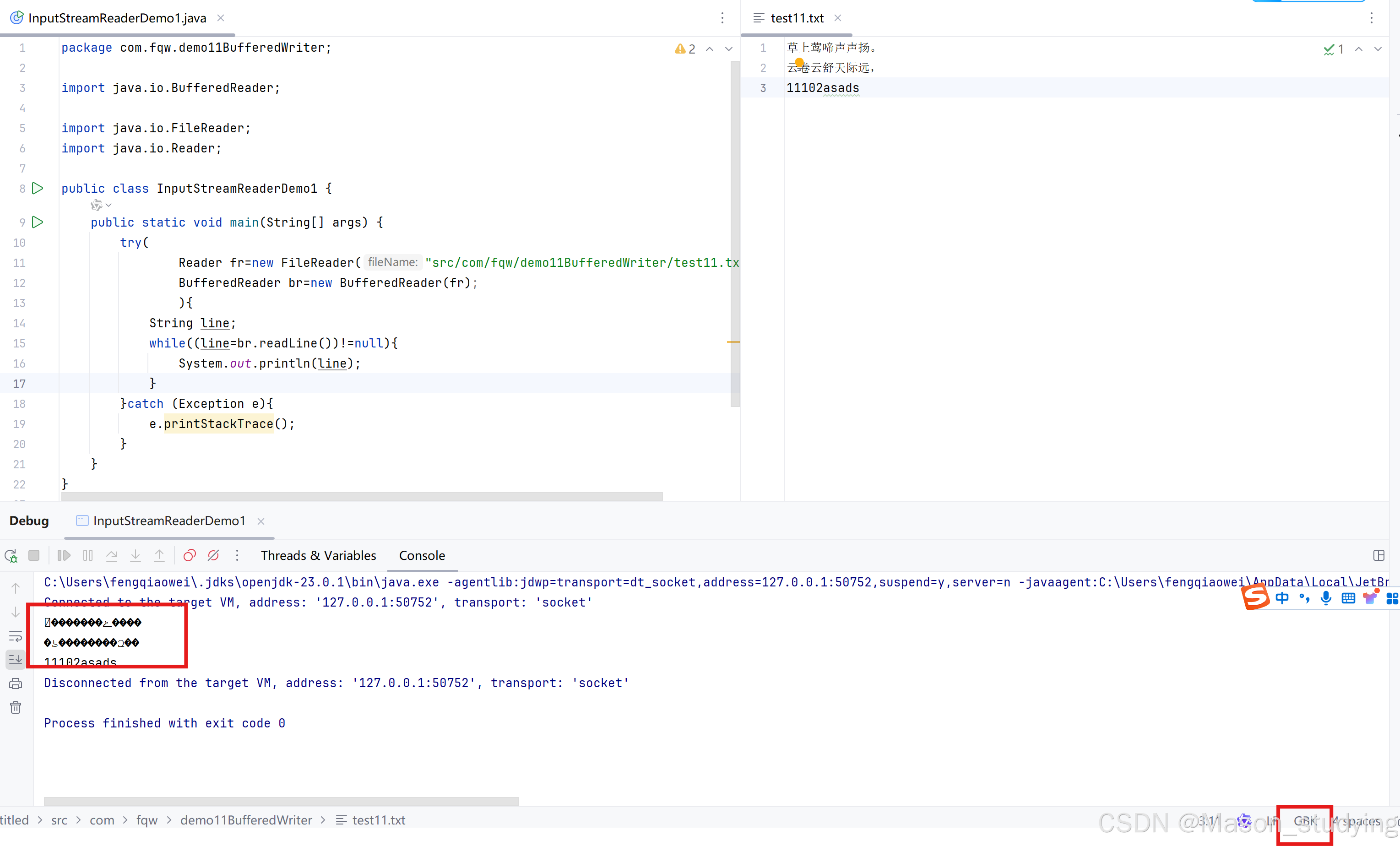The image size is (1400, 846).
Task: Close InputStreamReaderDemo1 debug tab
Action: pyautogui.click(x=261, y=521)
